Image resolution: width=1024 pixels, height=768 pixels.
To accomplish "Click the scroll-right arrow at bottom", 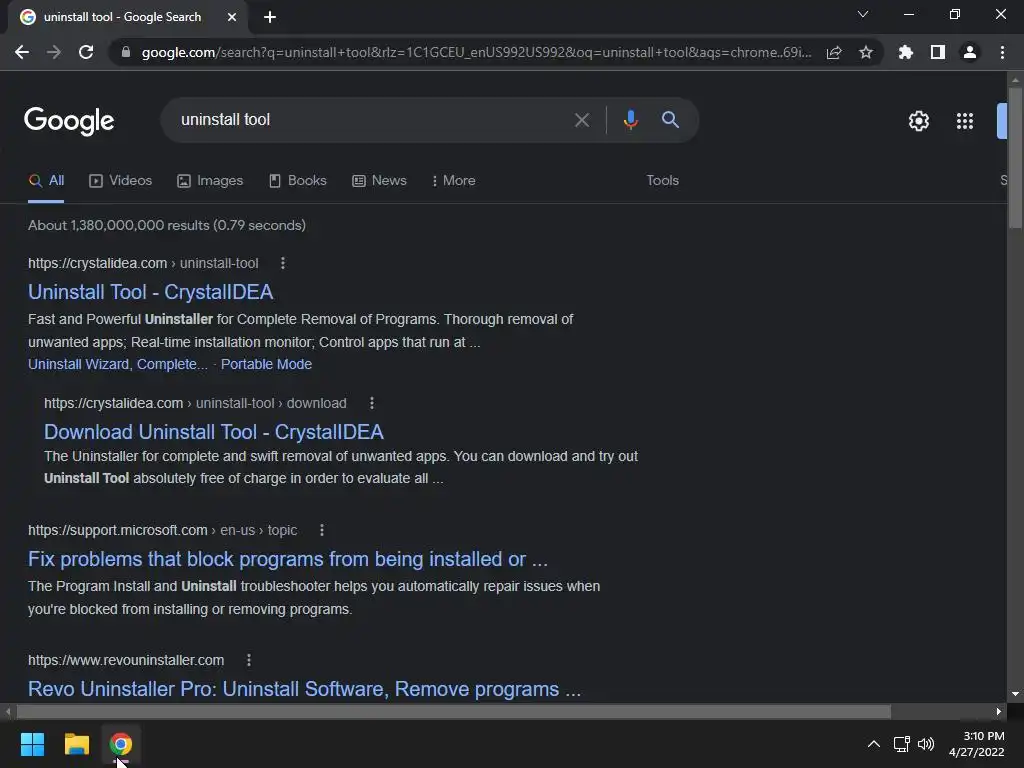I will (x=999, y=711).
